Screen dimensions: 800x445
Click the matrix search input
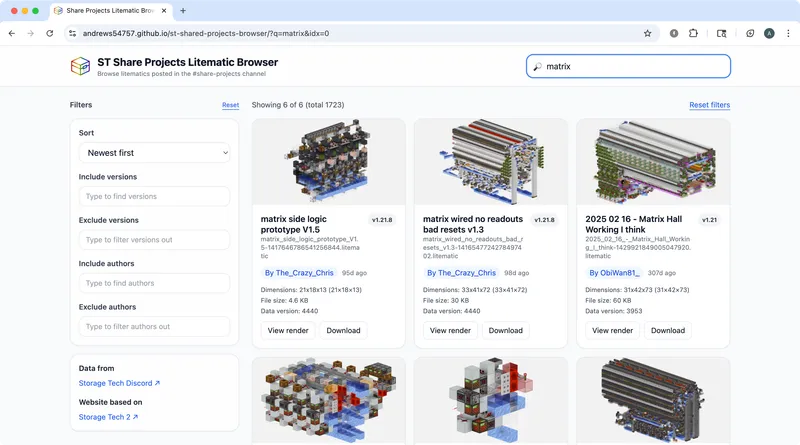click(x=628, y=66)
